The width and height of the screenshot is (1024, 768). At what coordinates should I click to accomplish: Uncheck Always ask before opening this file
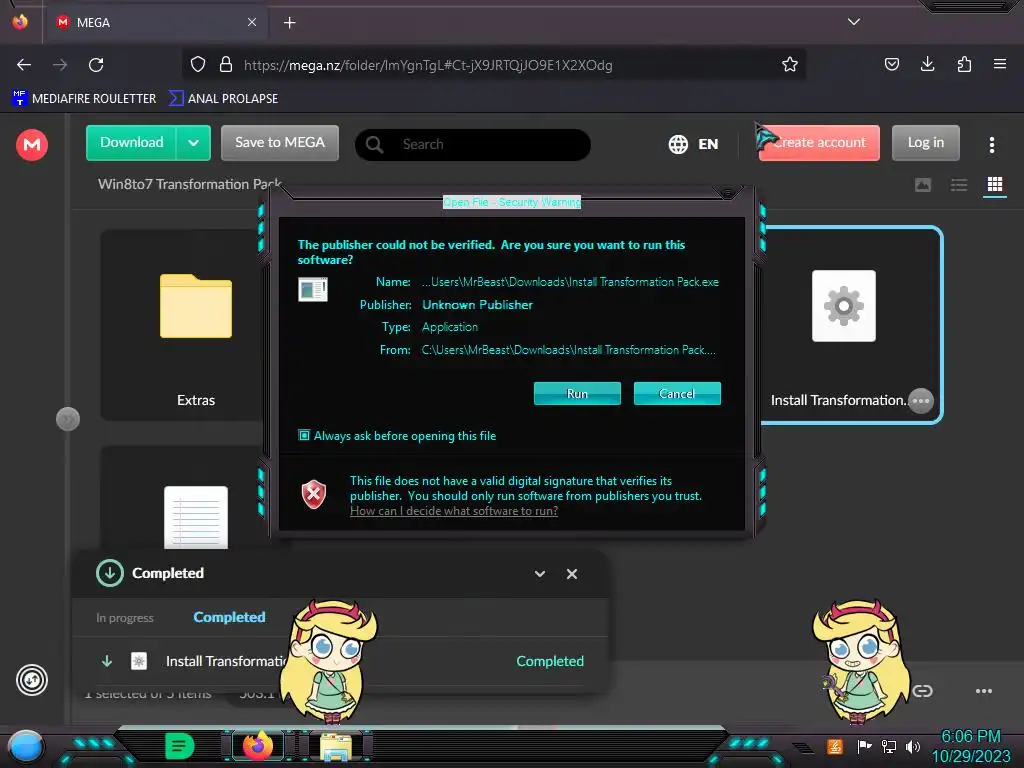click(x=304, y=435)
